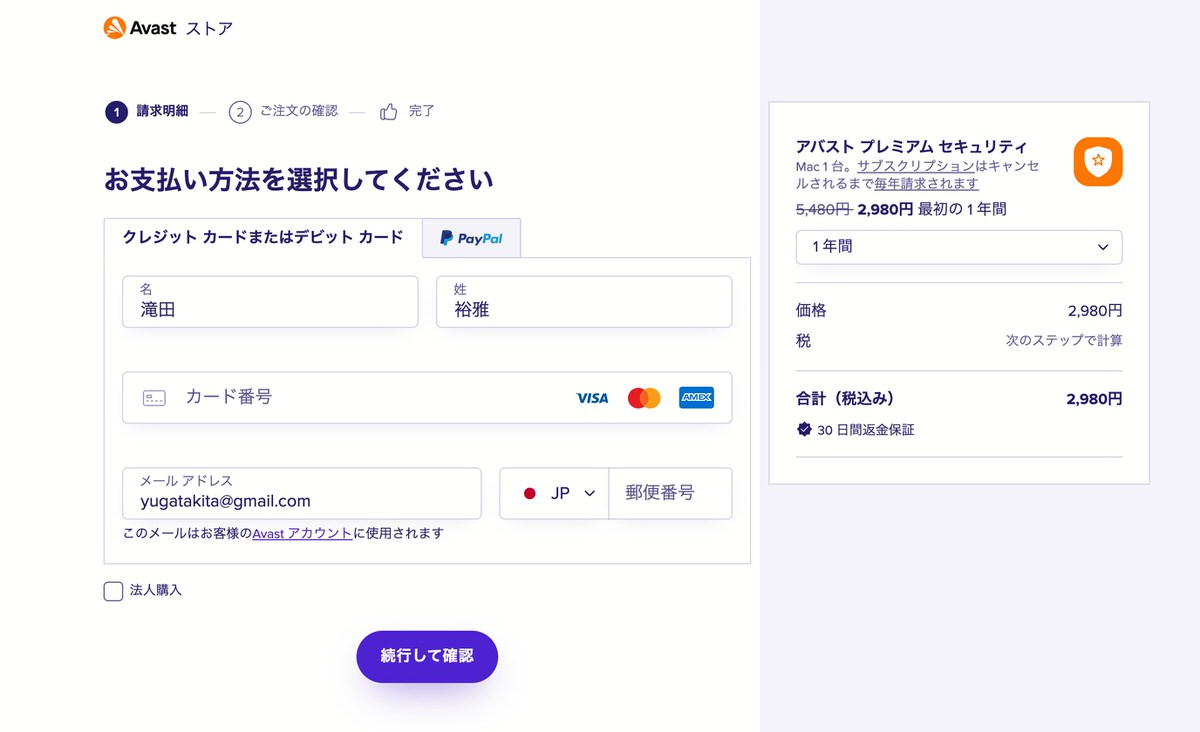
Task: Click the 30-day money-back guarantee badge icon
Action: tap(804, 430)
